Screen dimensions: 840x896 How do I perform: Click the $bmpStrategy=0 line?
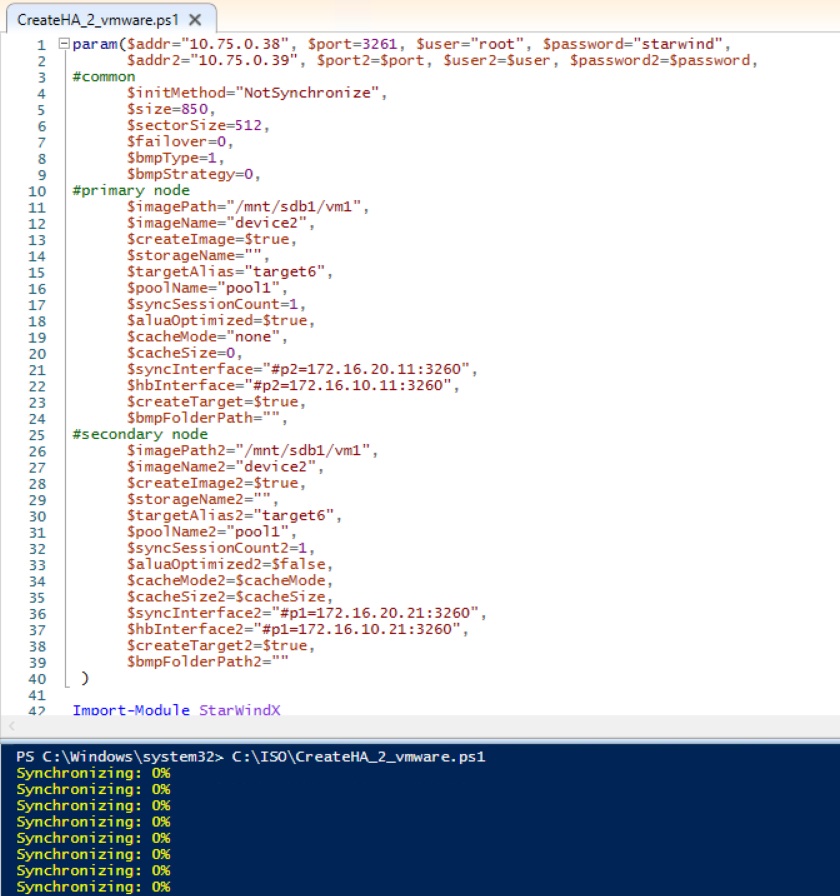coord(194,174)
